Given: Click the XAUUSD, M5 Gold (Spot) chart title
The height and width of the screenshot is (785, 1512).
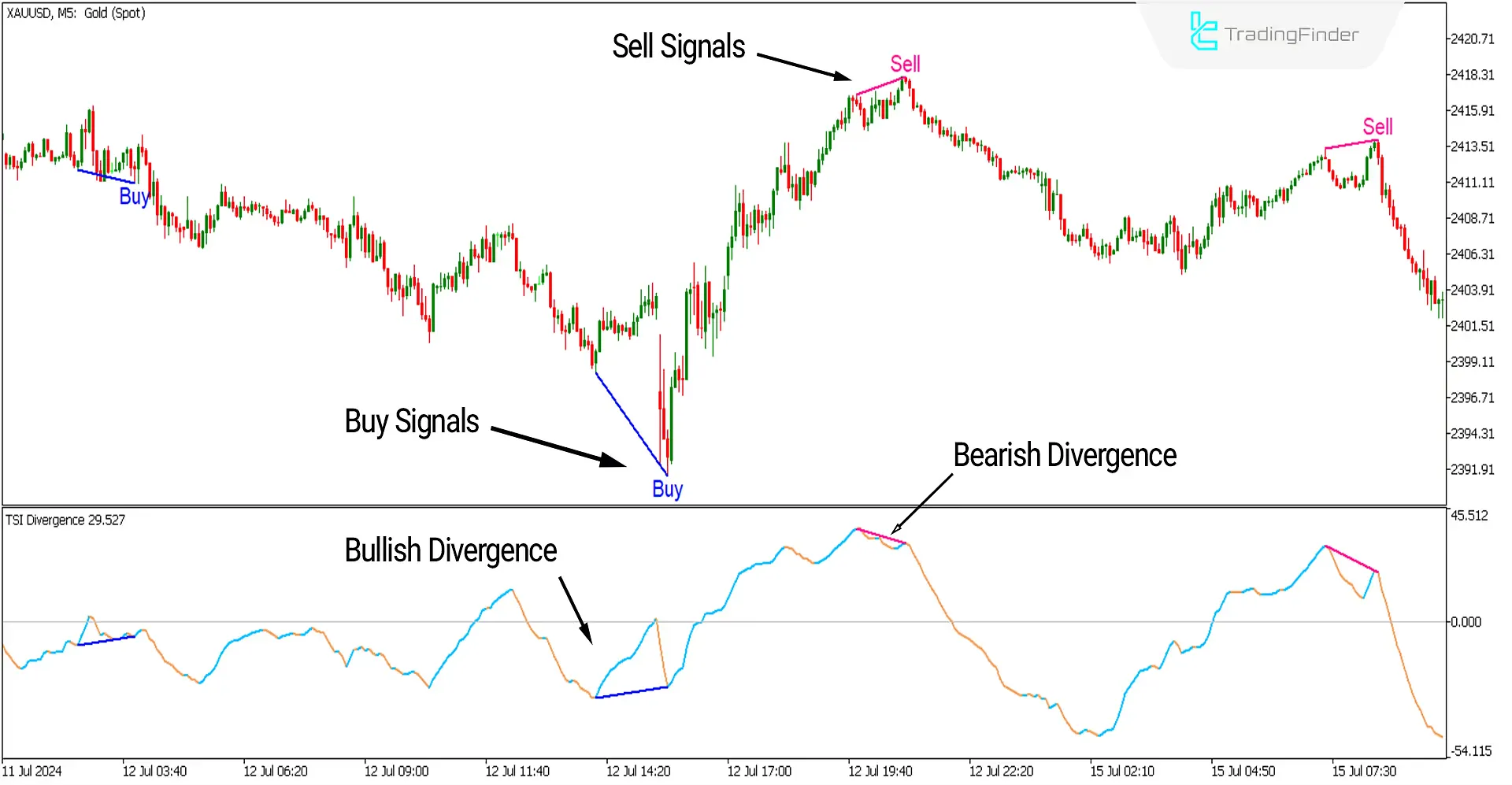Looking at the screenshot, I should [x=75, y=13].
